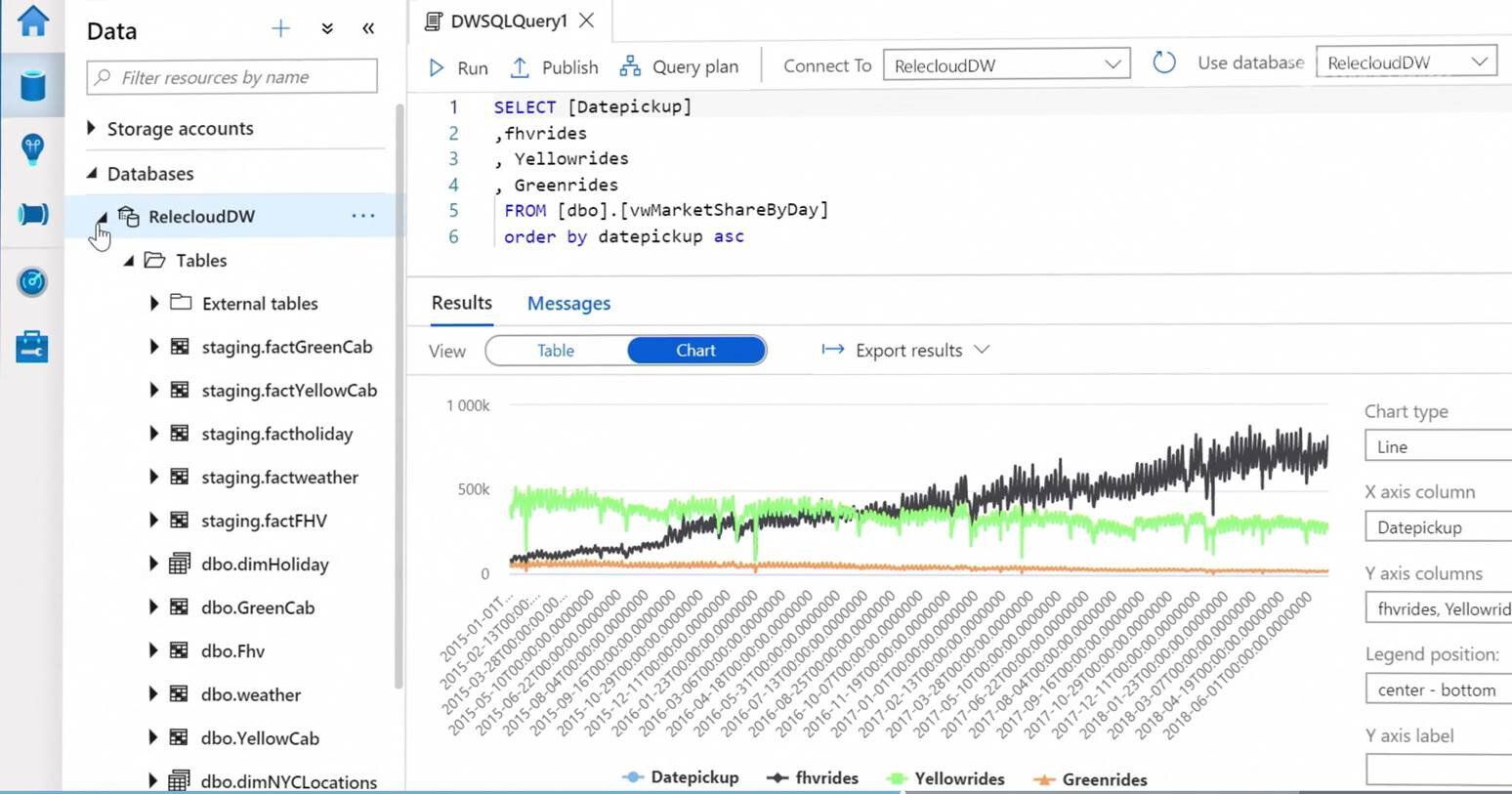Screen dimensions: 1512x794
Task: Open the Use database dropdown
Action: 1407,63
